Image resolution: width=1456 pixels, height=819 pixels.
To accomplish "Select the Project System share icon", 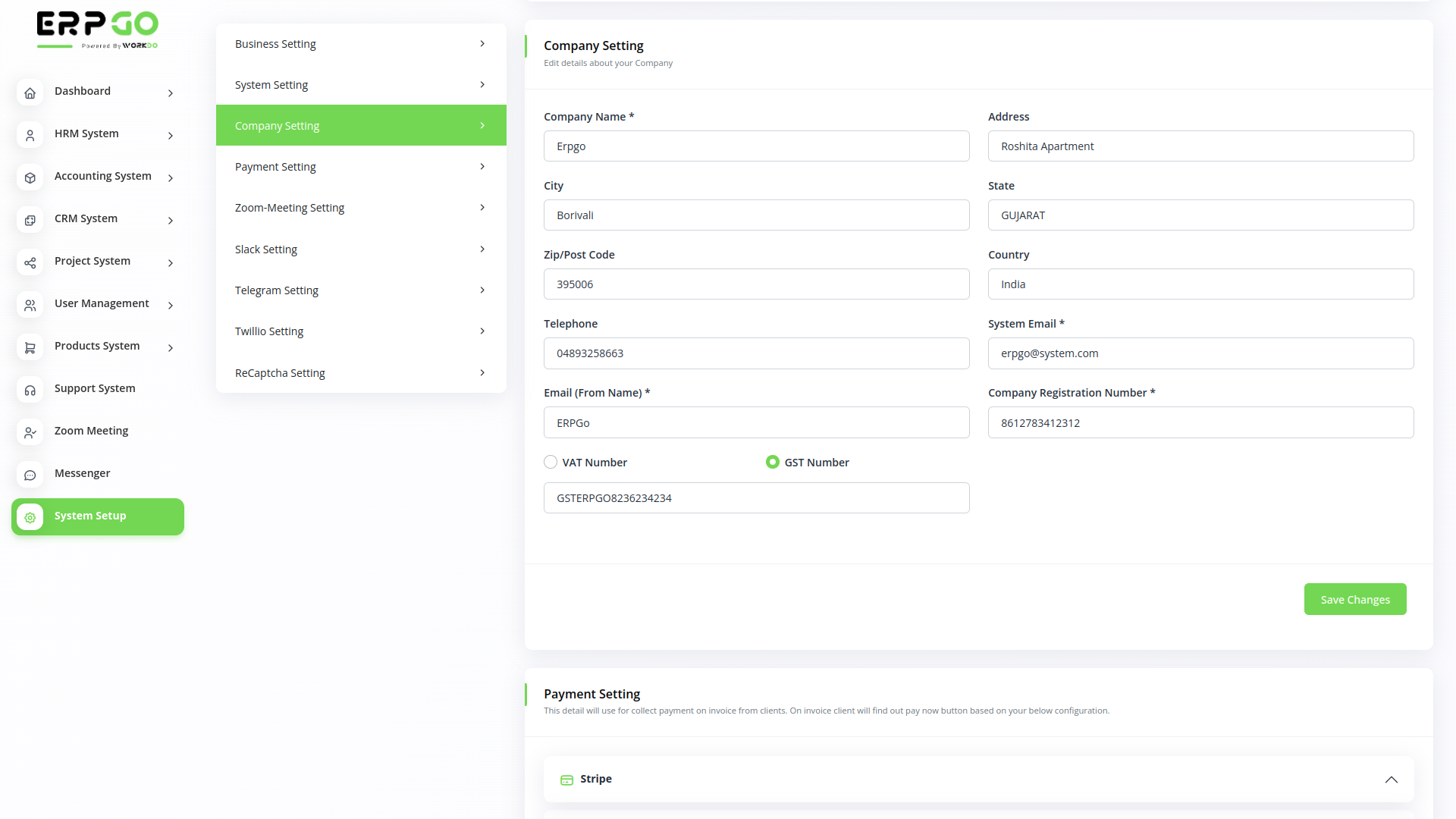I will coord(30,262).
